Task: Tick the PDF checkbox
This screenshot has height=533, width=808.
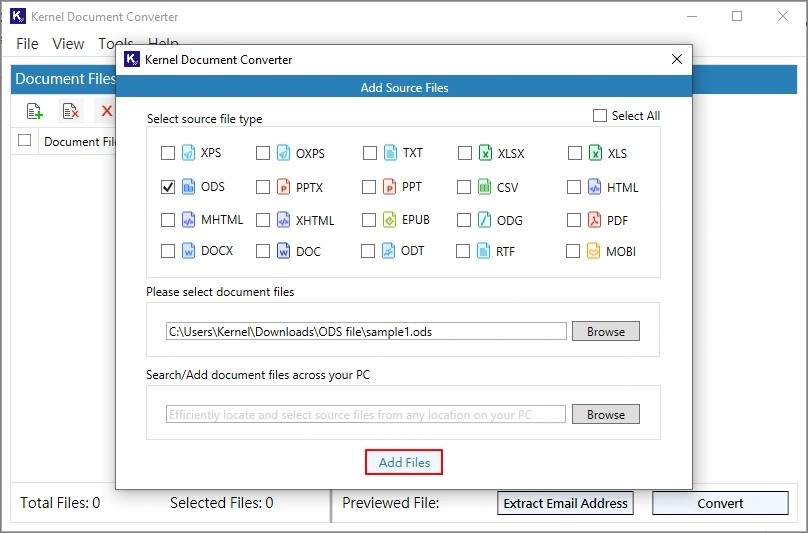Action: (x=574, y=220)
